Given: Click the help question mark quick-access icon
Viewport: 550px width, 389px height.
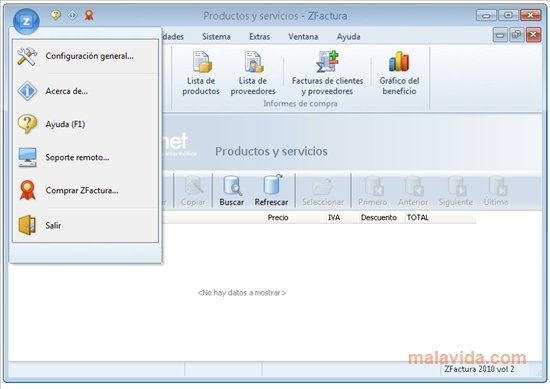Looking at the screenshot, I should (56, 15).
